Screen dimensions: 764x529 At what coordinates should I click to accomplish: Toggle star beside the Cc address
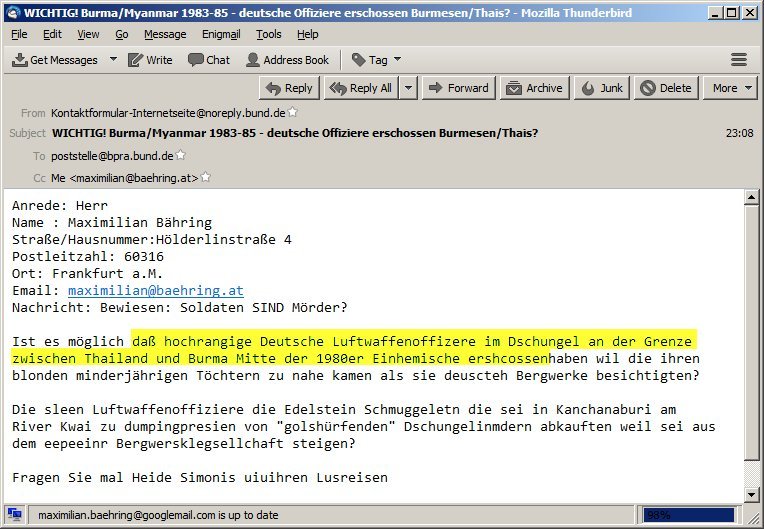click(205, 178)
